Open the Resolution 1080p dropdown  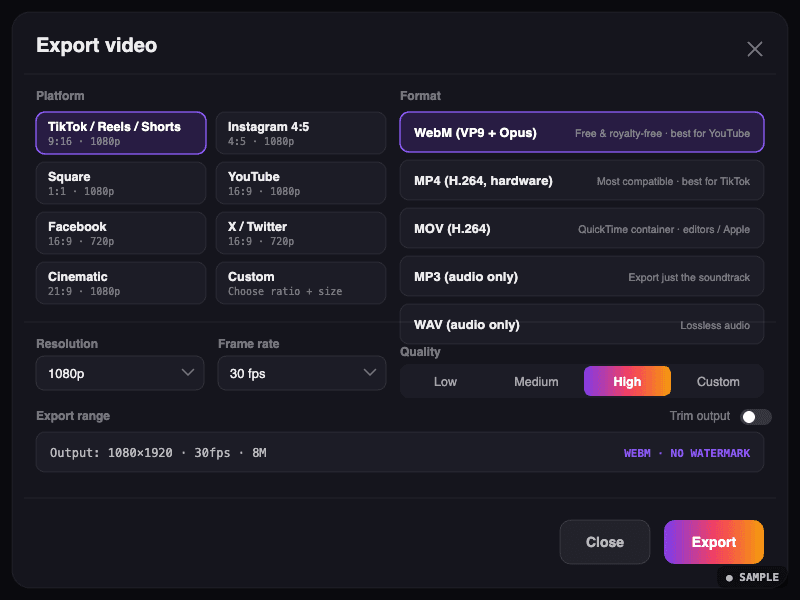[120, 373]
